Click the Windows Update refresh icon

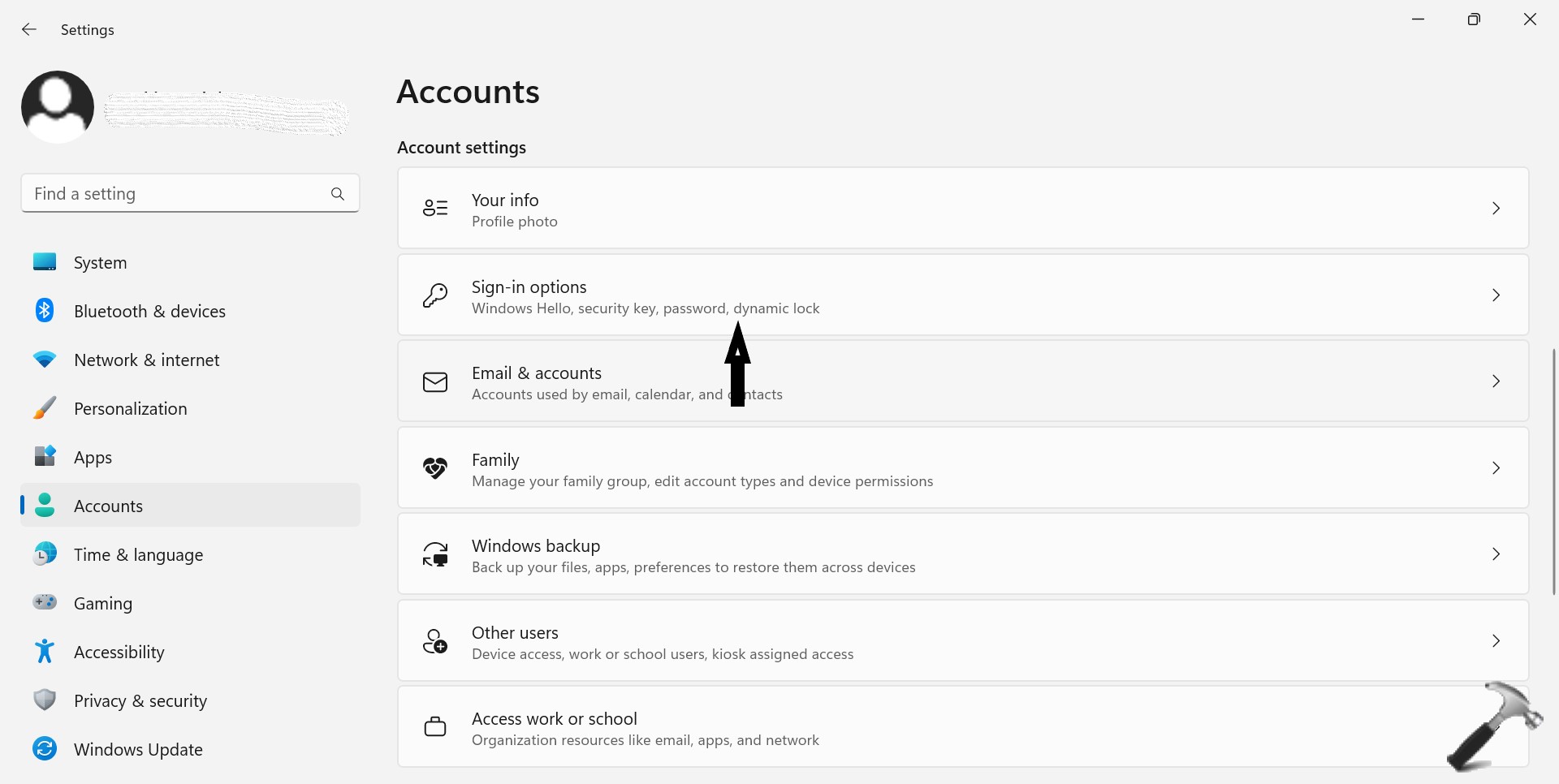tap(45, 749)
